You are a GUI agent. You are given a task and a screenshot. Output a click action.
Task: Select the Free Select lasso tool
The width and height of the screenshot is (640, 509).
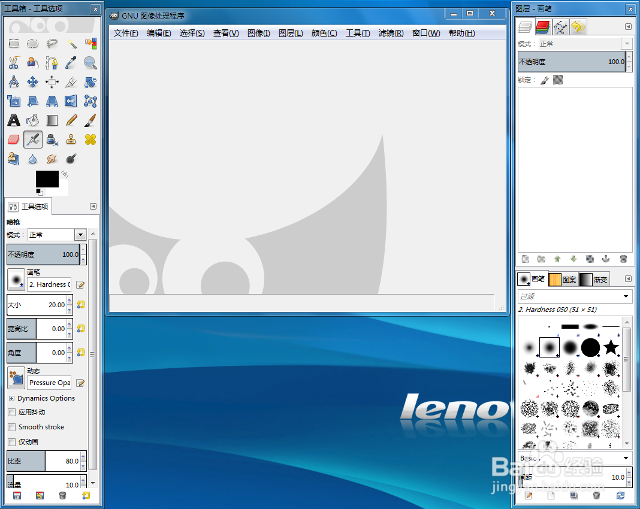pyautogui.click(x=52, y=43)
